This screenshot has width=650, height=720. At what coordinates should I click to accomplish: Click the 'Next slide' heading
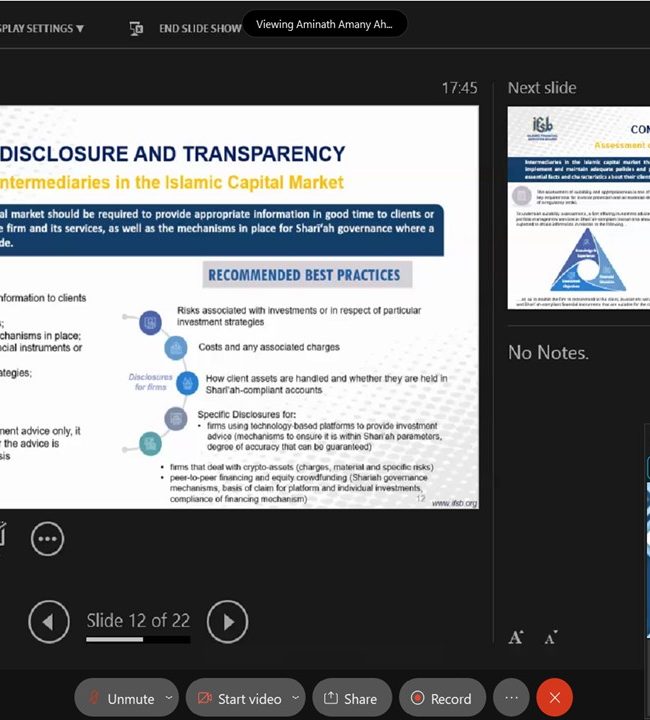pyautogui.click(x=542, y=88)
